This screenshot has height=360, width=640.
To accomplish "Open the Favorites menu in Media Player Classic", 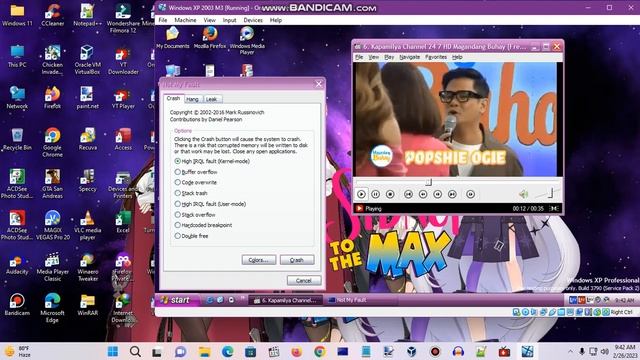I will point(436,57).
